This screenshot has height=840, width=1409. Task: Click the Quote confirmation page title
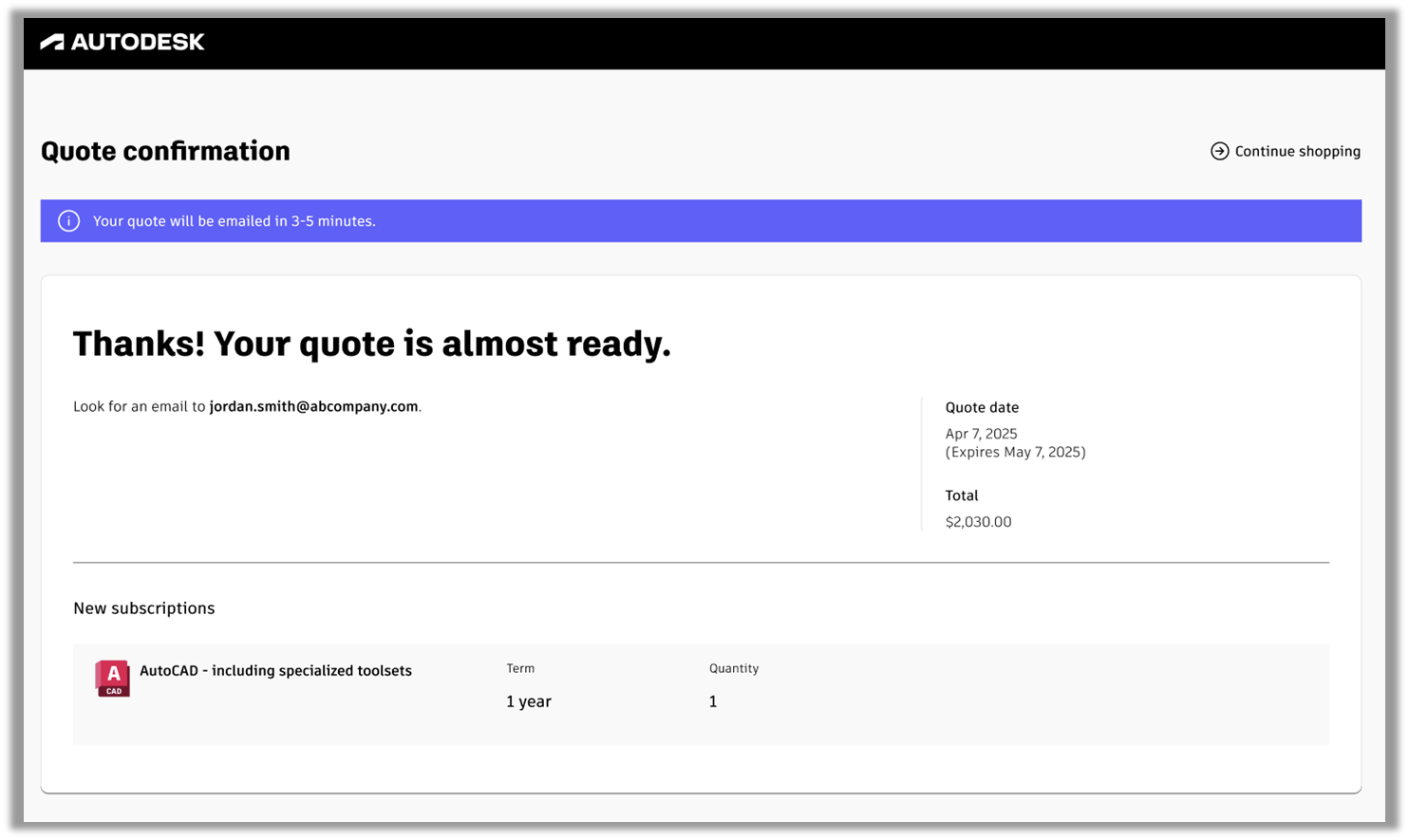(165, 151)
